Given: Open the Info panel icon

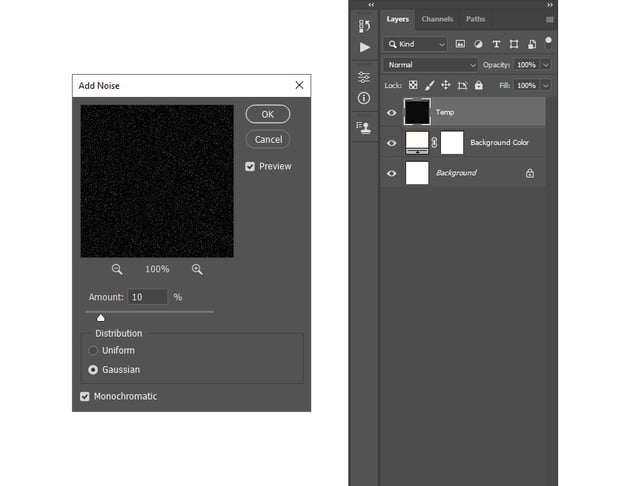Looking at the screenshot, I should (x=364, y=98).
